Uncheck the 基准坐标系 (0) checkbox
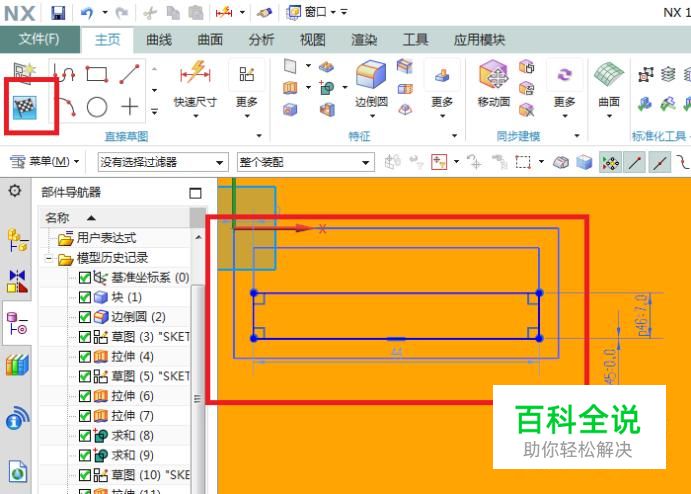The image size is (691, 494). pos(85,278)
